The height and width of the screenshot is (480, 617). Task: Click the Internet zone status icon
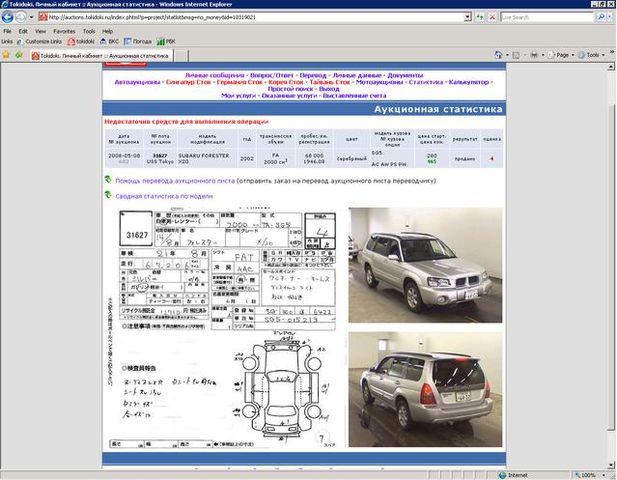pyautogui.click(x=502, y=475)
